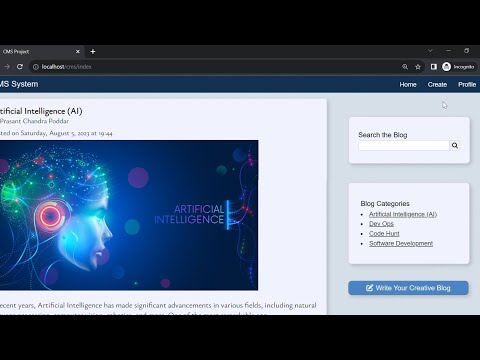The height and width of the screenshot is (360, 480).
Task: Focus the Search the Blog text field
Action: [x=404, y=145]
